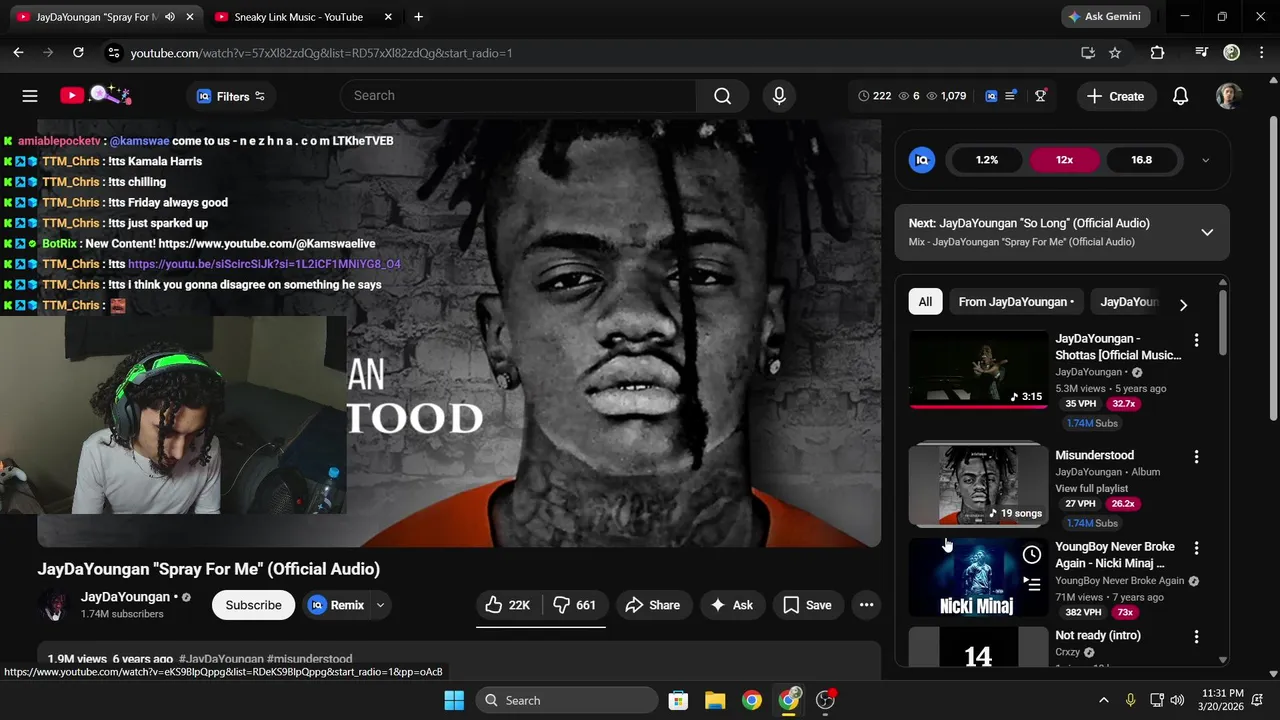Click the Windows taskbar Search box
1280x720 pixels.
pyautogui.click(x=568, y=700)
